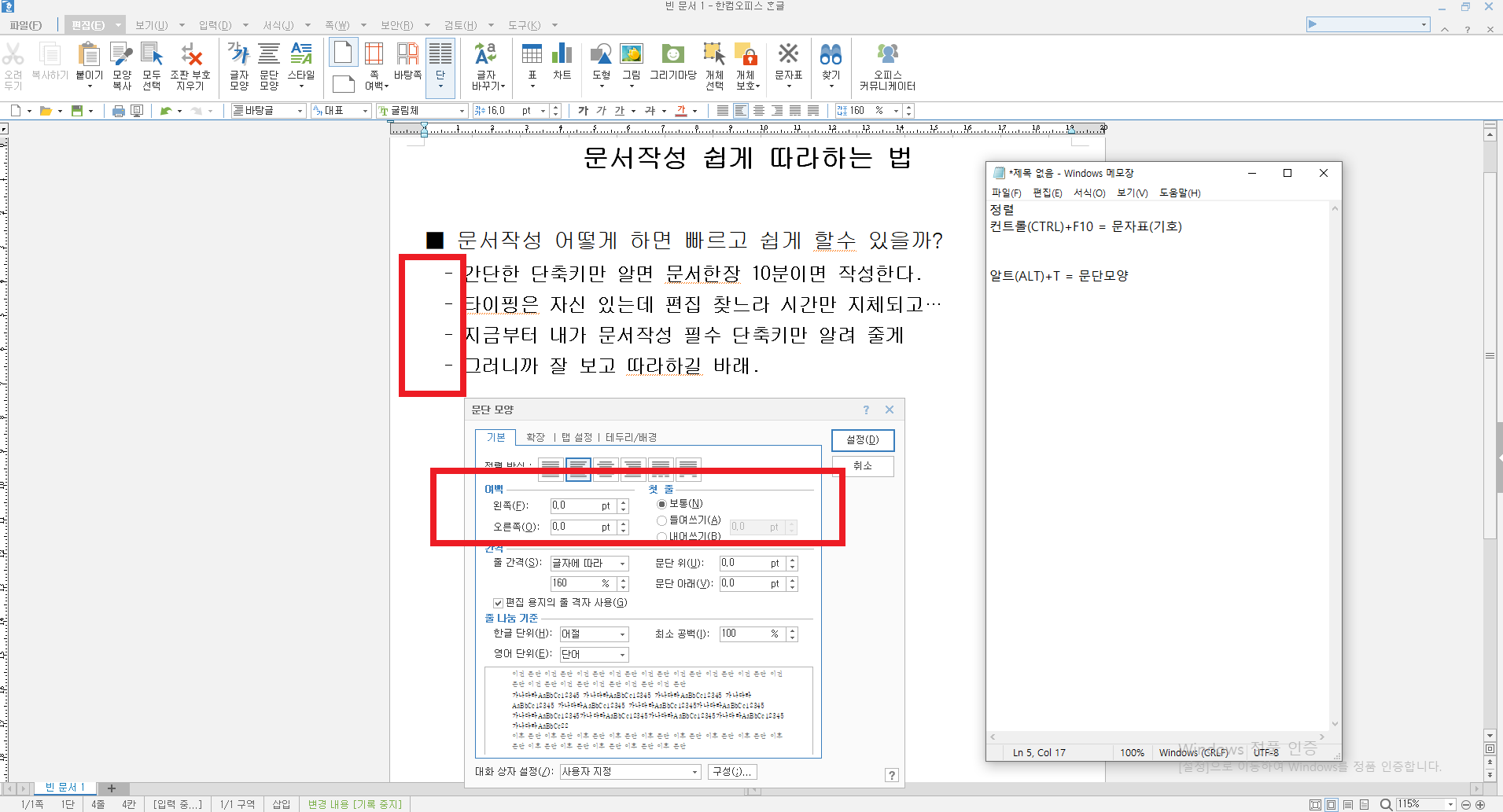Click the 개체 보호 (object protect) icon
This screenshot has height=812, width=1503.
[746, 55]
